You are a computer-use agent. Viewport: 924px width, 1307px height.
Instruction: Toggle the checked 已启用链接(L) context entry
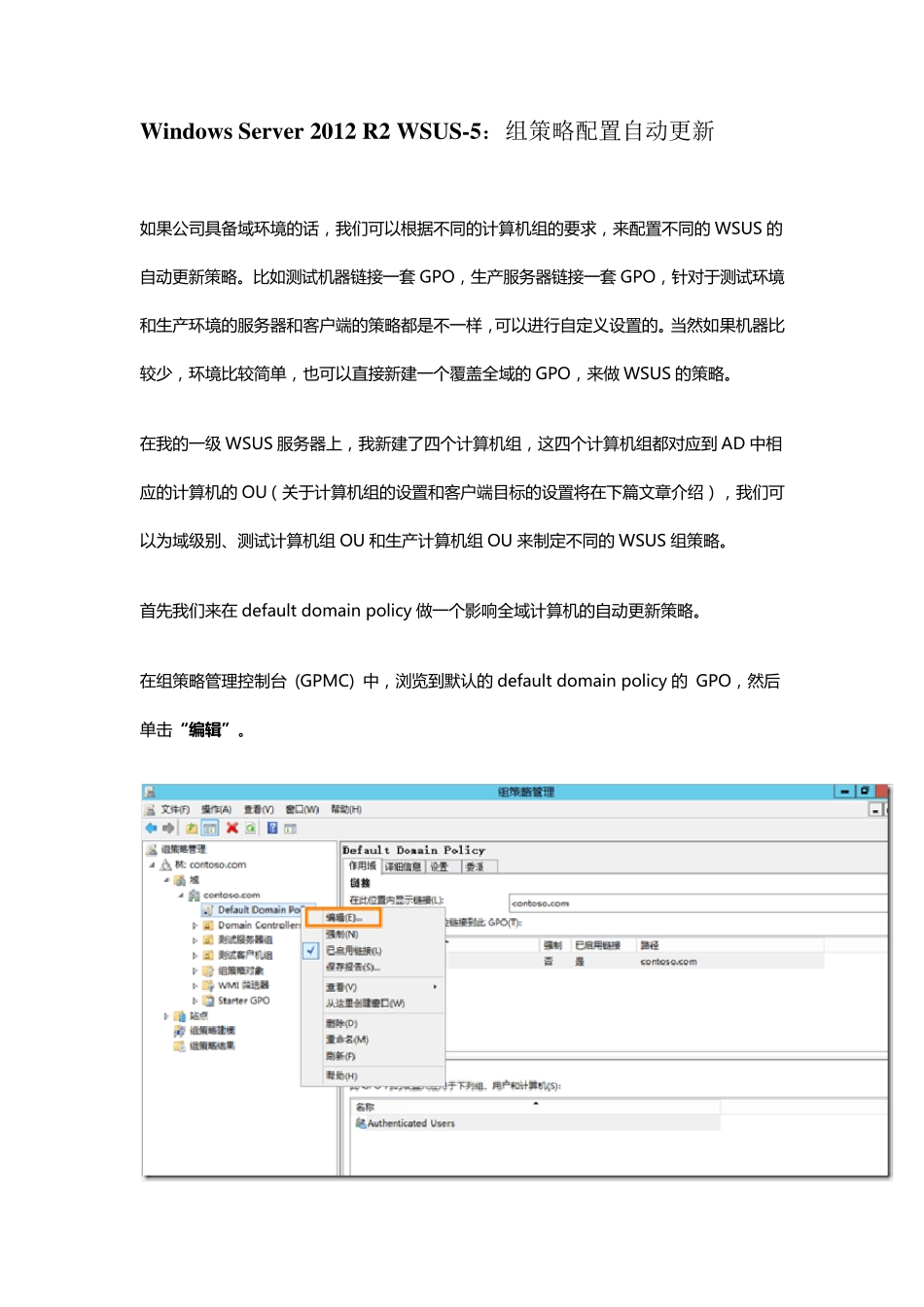[373, 951]
